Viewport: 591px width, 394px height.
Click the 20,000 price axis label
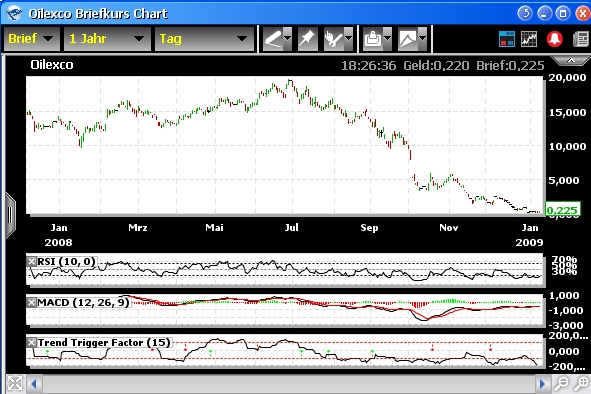[x=567, y=78]
